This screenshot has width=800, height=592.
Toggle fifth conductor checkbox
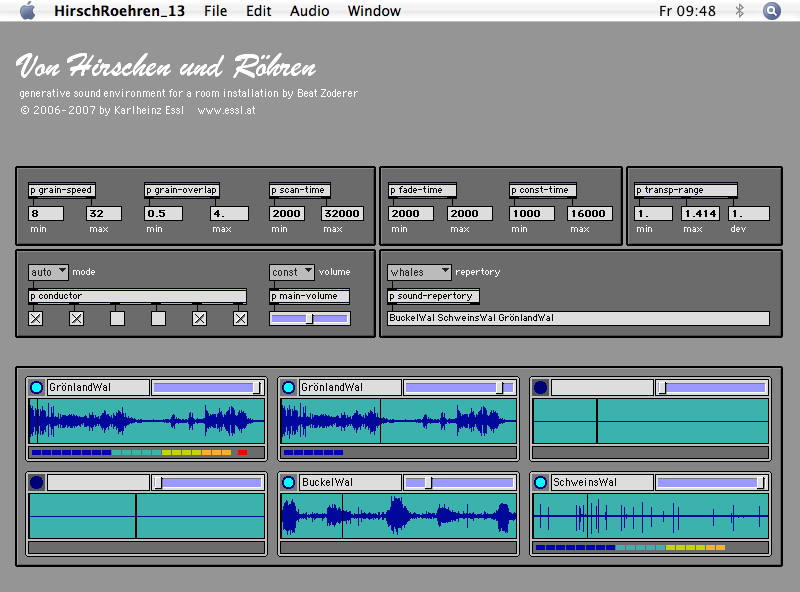tap(199, 319)
